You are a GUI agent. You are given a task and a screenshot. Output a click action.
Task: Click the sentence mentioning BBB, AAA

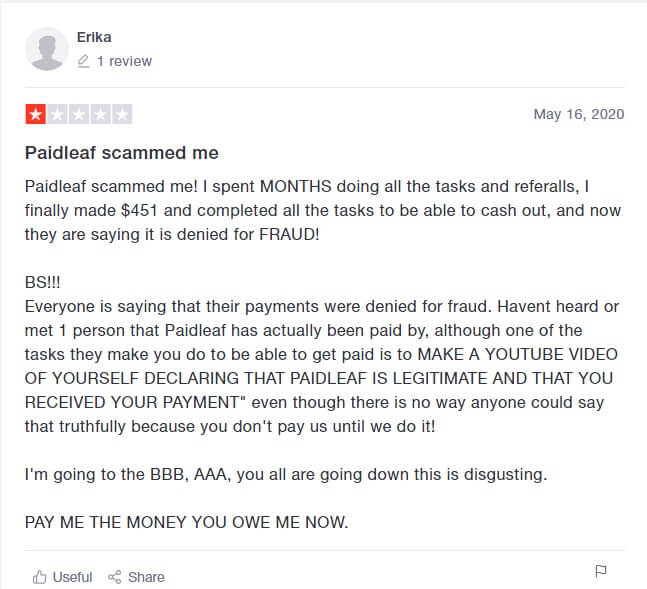click(286, 474)
